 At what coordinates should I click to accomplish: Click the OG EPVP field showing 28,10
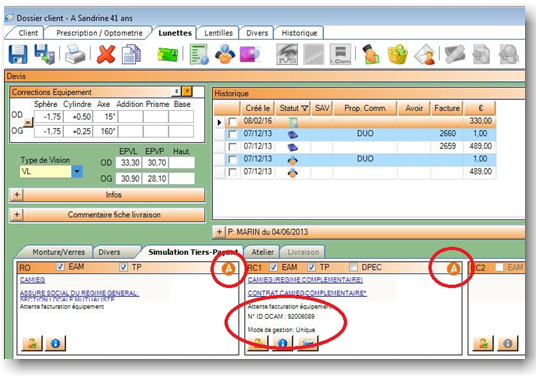(x=156, y=178)
